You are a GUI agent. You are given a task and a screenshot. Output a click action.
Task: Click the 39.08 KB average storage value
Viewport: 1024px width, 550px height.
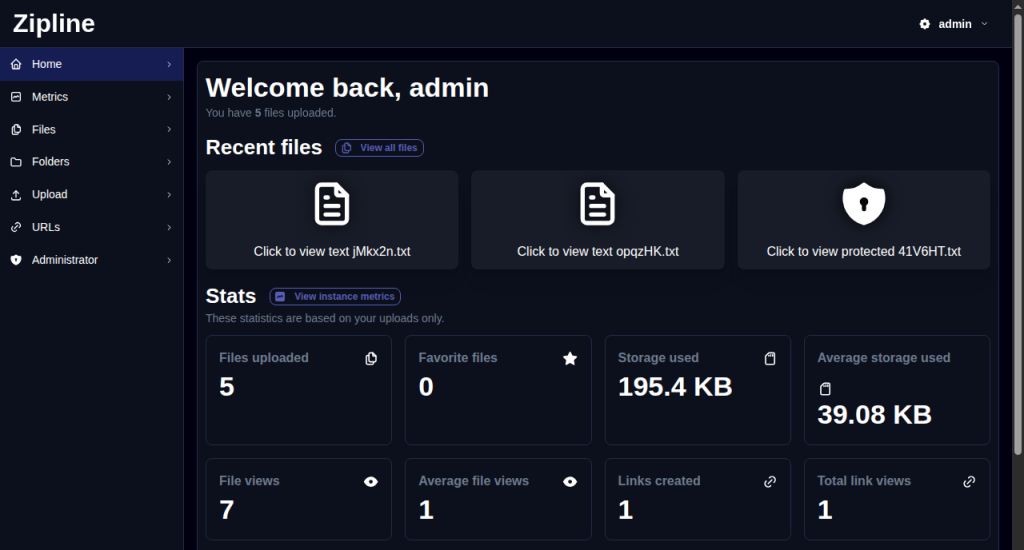pyautogui.click(x=874, y=415)
